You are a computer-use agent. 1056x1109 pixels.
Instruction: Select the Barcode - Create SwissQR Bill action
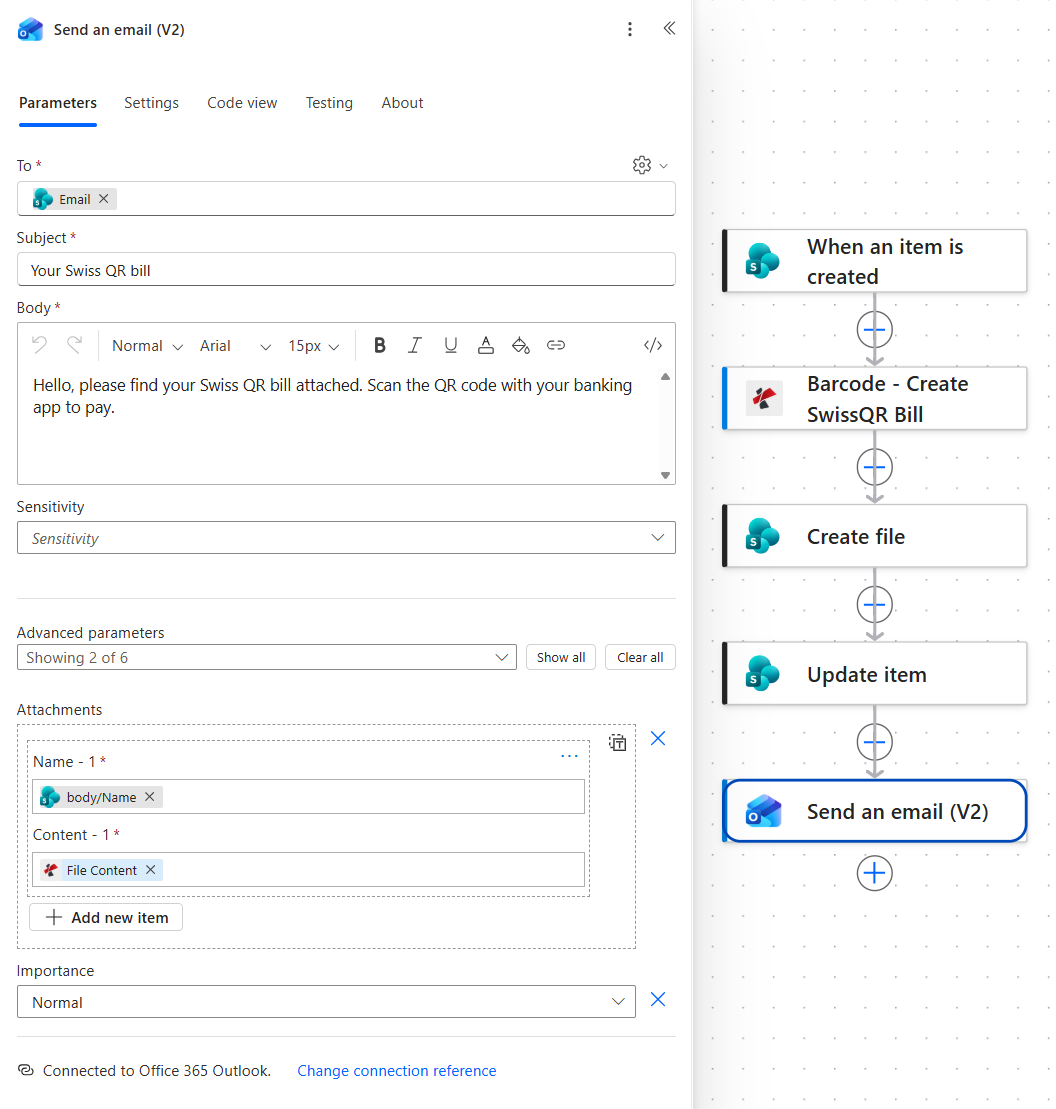pyautogui.click(x=874, y=398)
